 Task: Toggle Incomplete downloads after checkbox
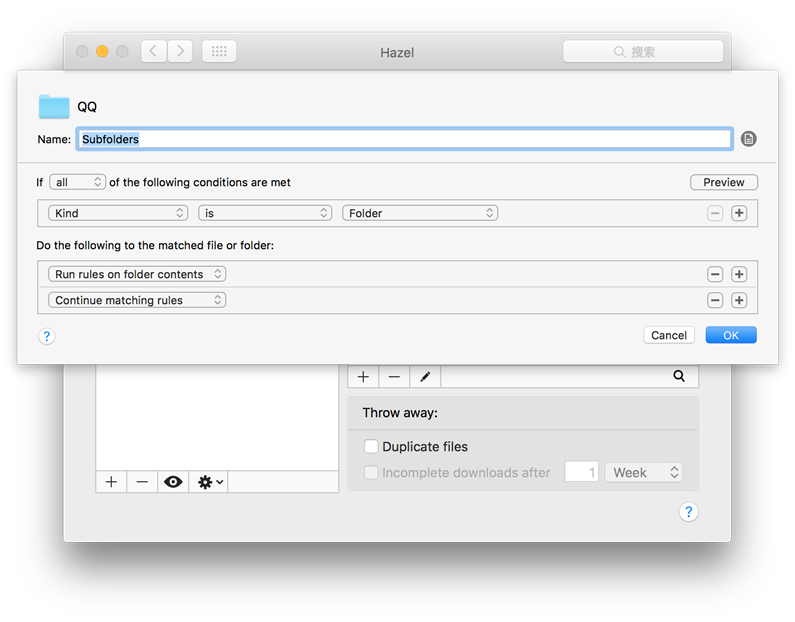pos(371,472)
